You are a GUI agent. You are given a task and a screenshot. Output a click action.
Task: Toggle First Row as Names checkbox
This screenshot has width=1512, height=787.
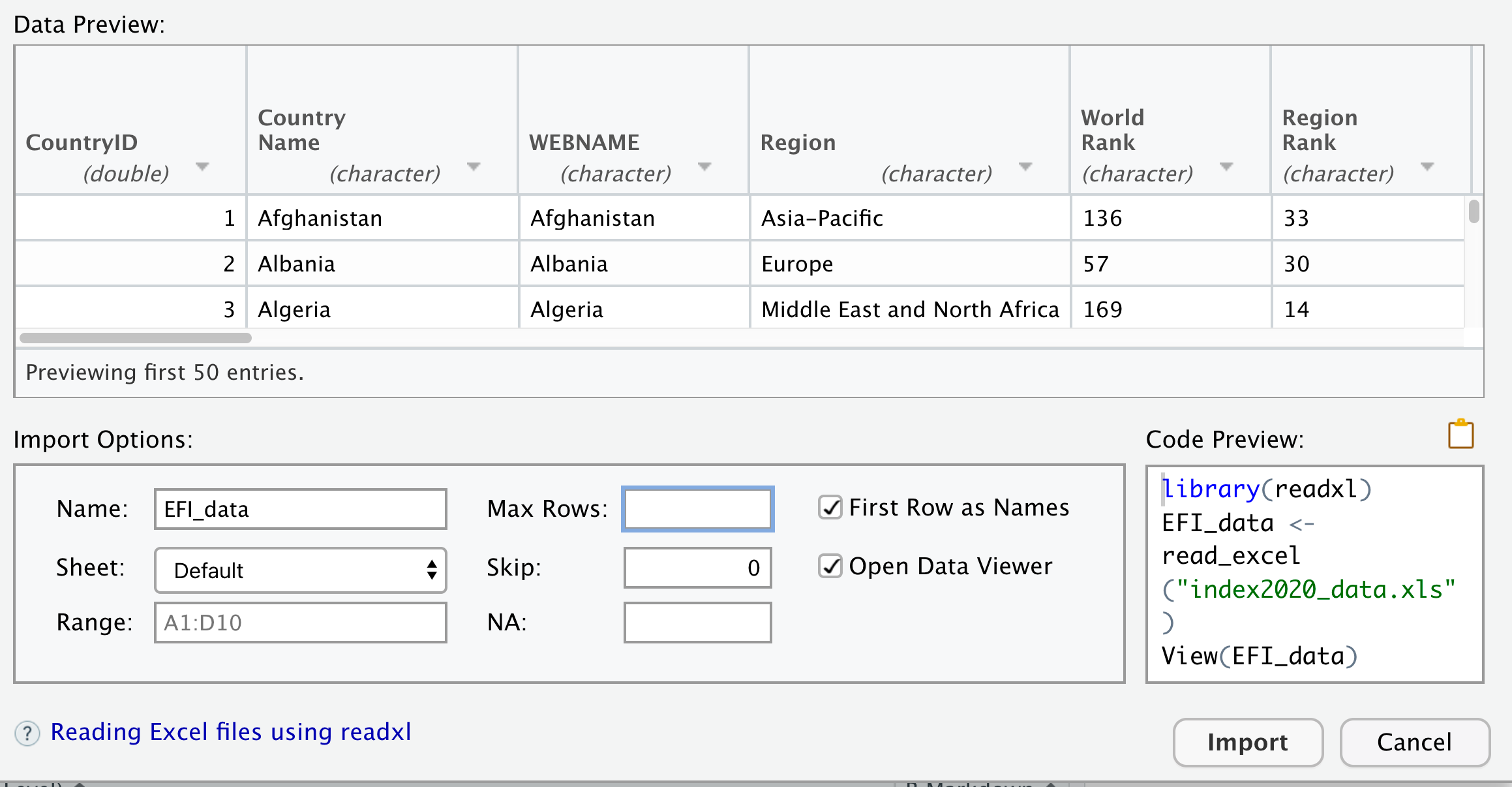830,508
